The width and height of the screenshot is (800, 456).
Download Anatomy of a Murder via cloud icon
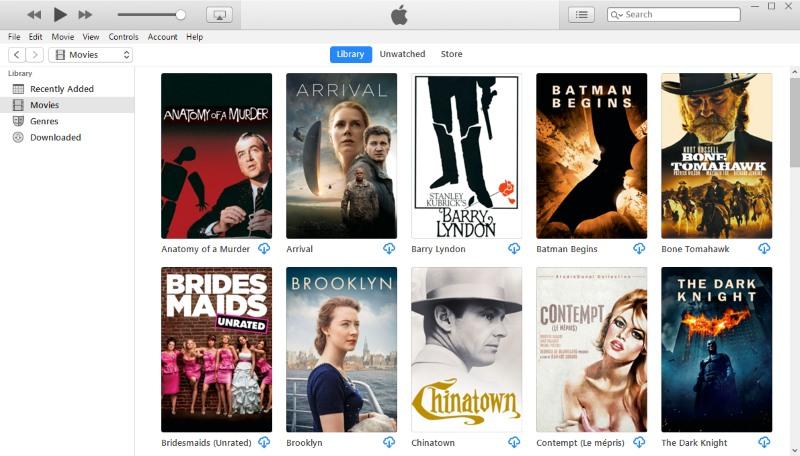coord(264,248)
